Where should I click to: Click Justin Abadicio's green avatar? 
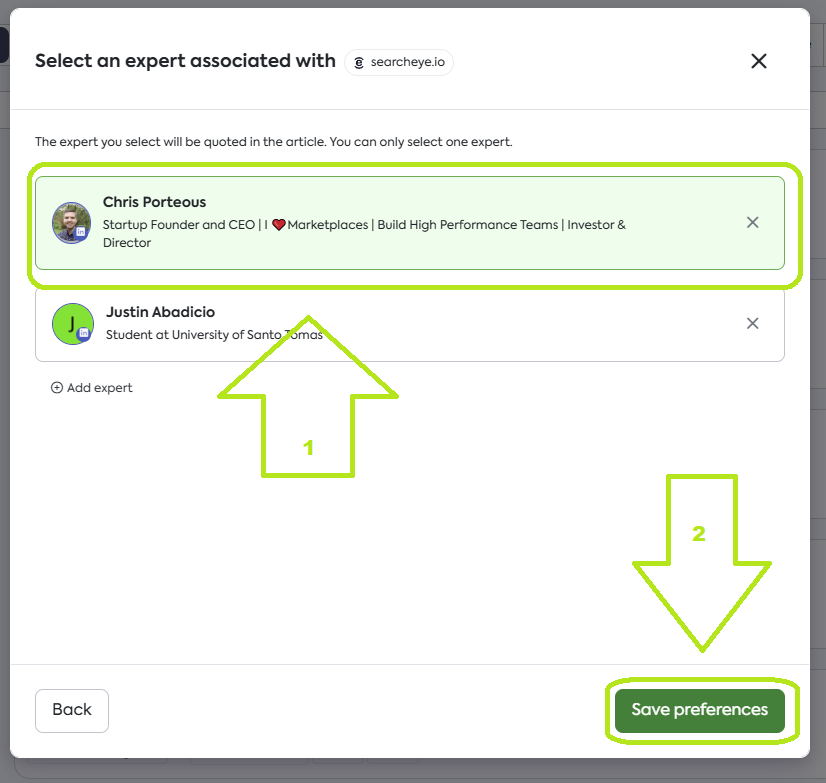coord(70,322)
